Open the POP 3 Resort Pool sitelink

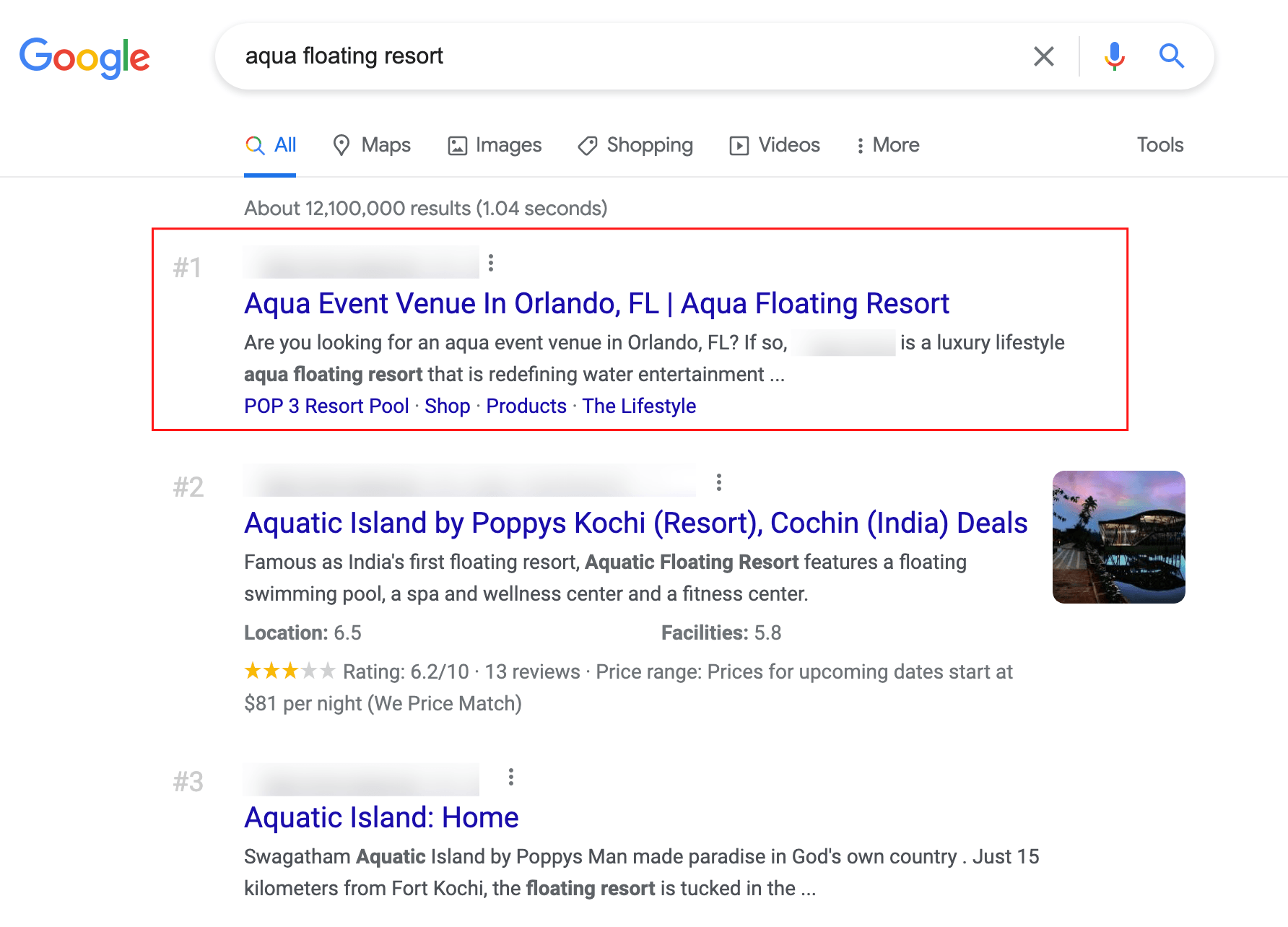[x=326, y=406]
